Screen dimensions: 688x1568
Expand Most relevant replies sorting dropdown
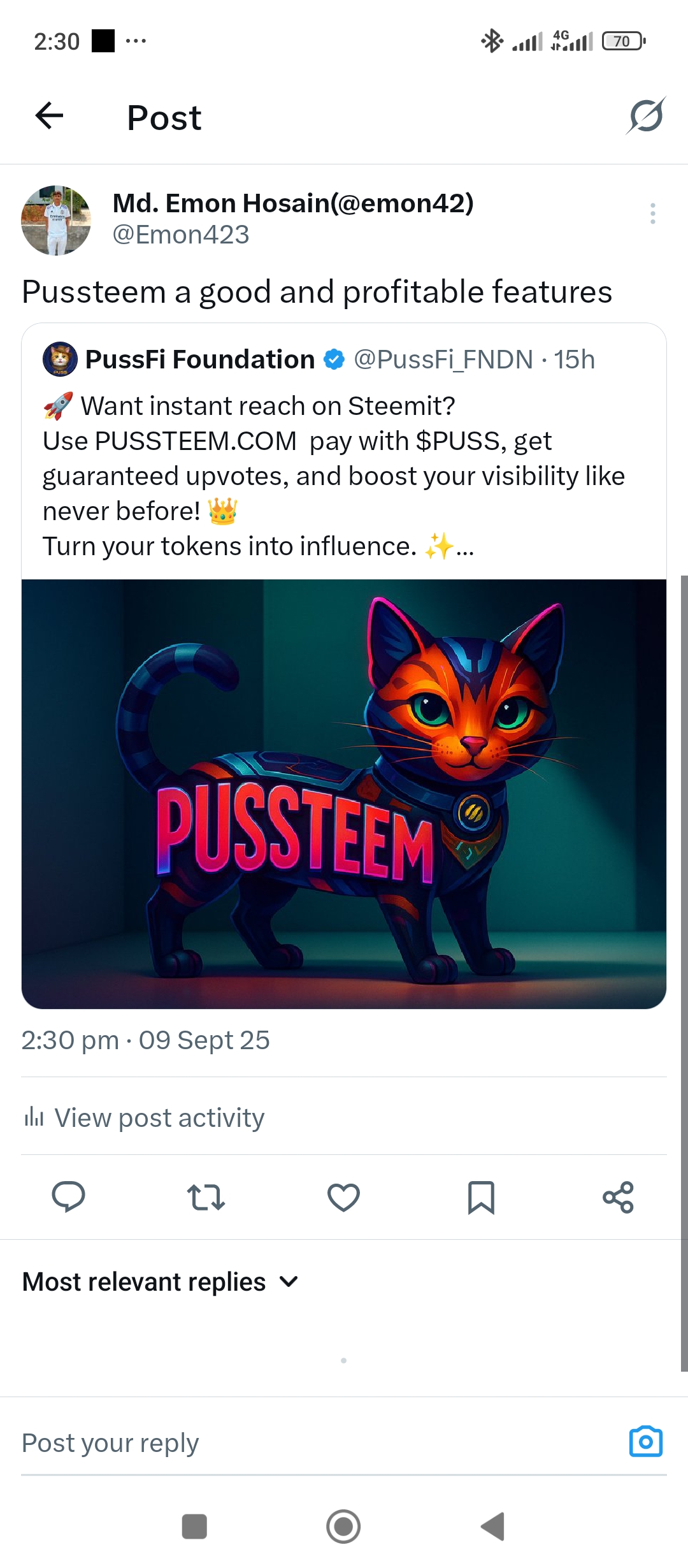(161, 1282)
